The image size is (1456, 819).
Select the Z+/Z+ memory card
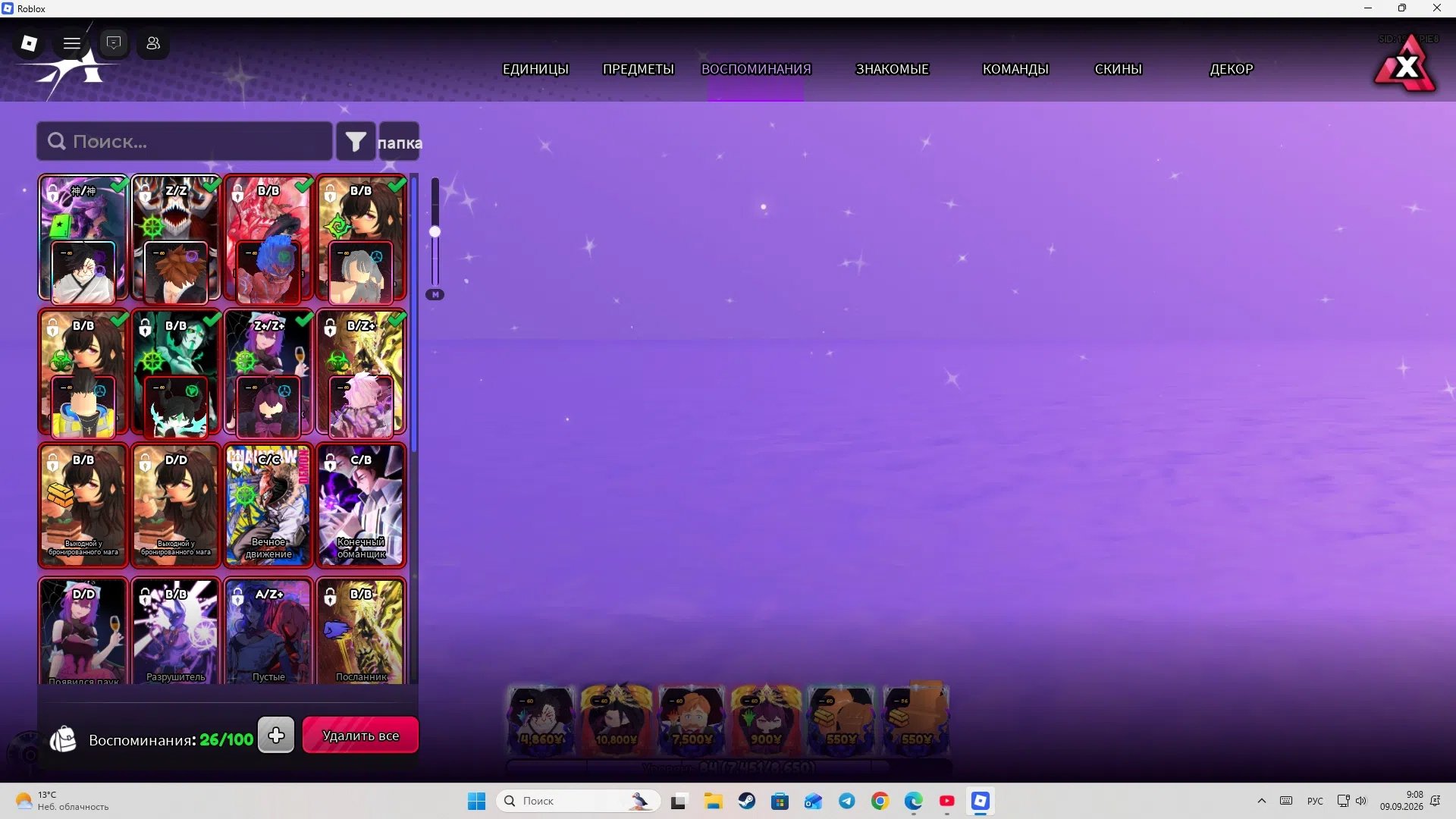(268, 372)
